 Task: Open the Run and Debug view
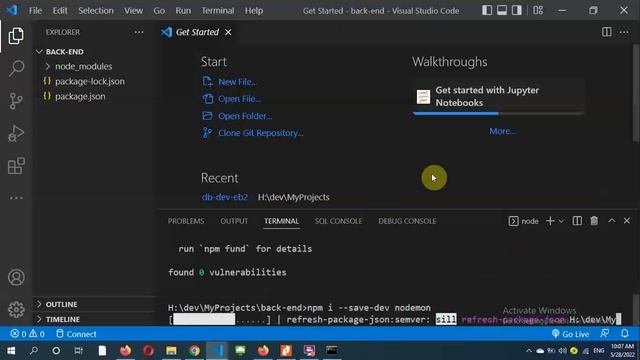16,133
